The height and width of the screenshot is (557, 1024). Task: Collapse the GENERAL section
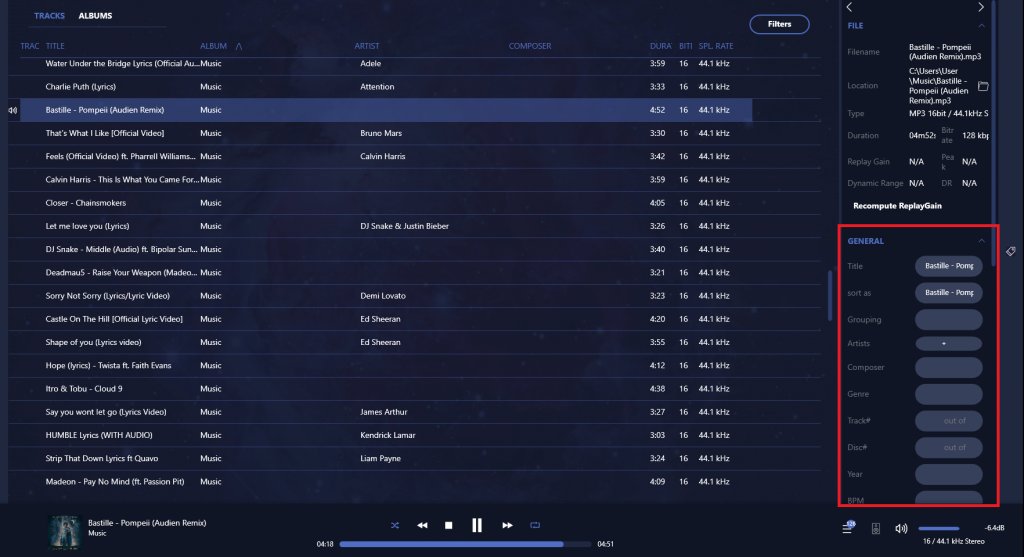click(x=981, y=241)
